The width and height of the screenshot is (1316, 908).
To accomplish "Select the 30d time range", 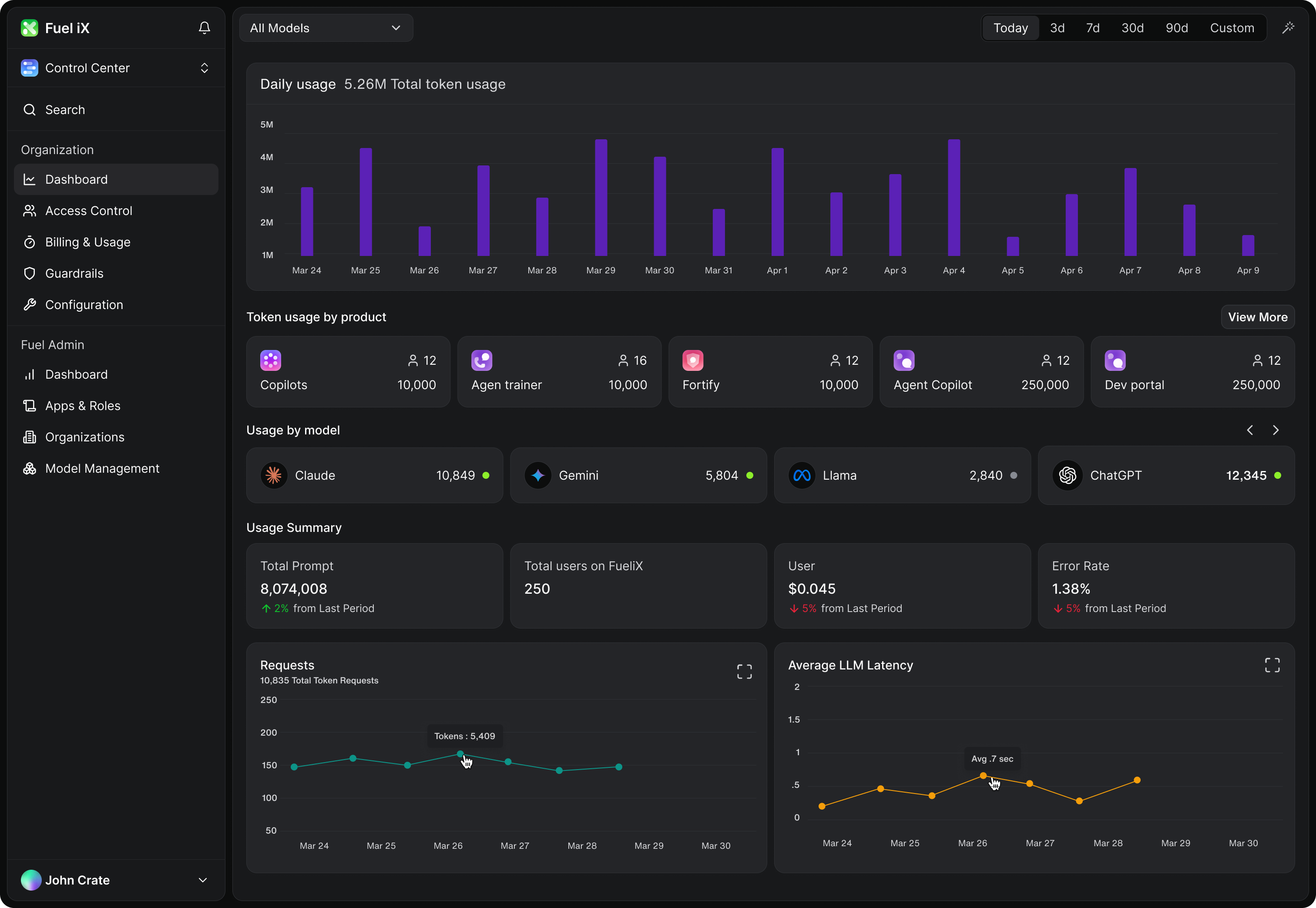I will click(x=1132, y=28).
